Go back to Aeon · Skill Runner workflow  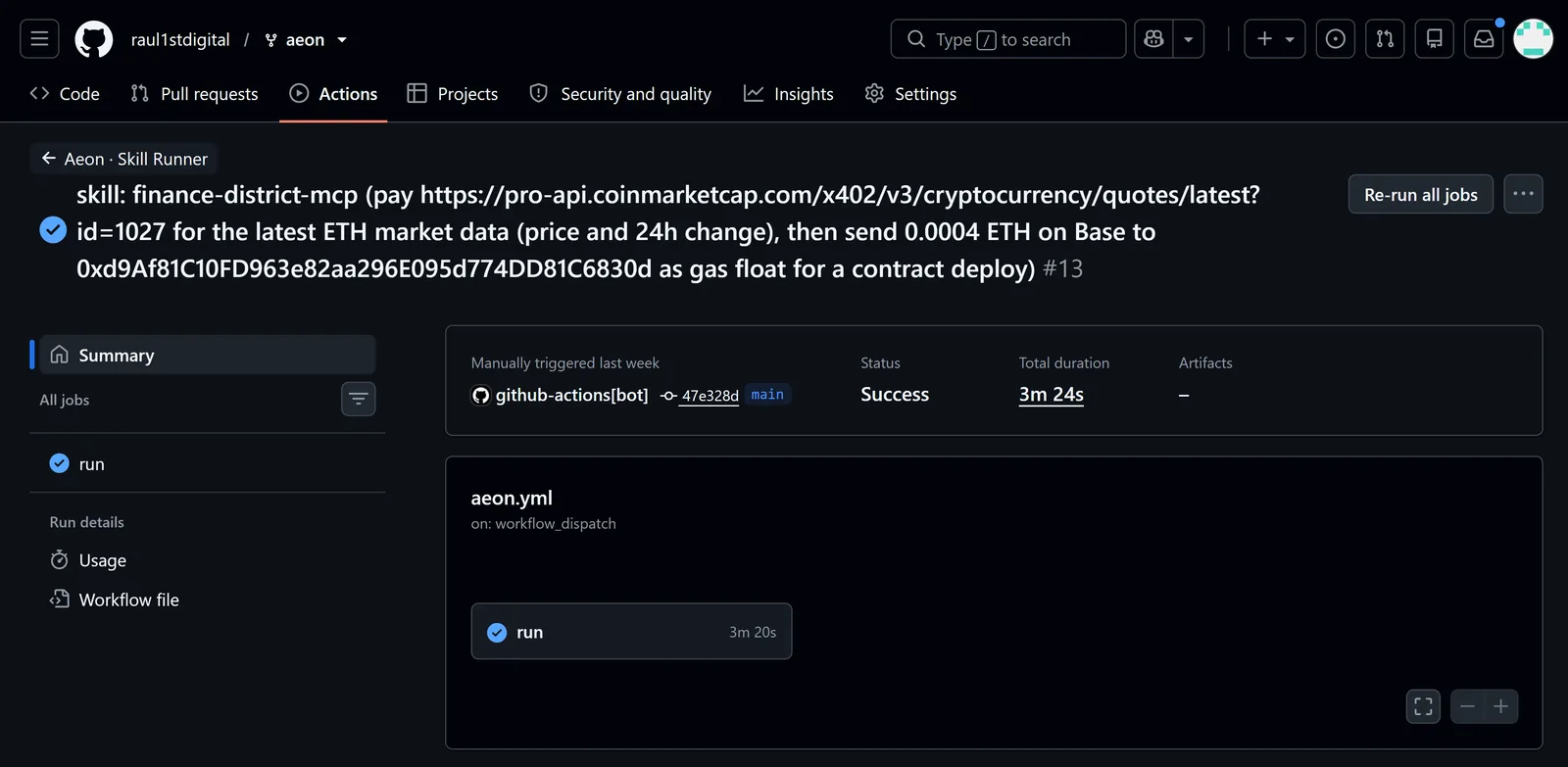pyautogui.click(x=124, y=159)
